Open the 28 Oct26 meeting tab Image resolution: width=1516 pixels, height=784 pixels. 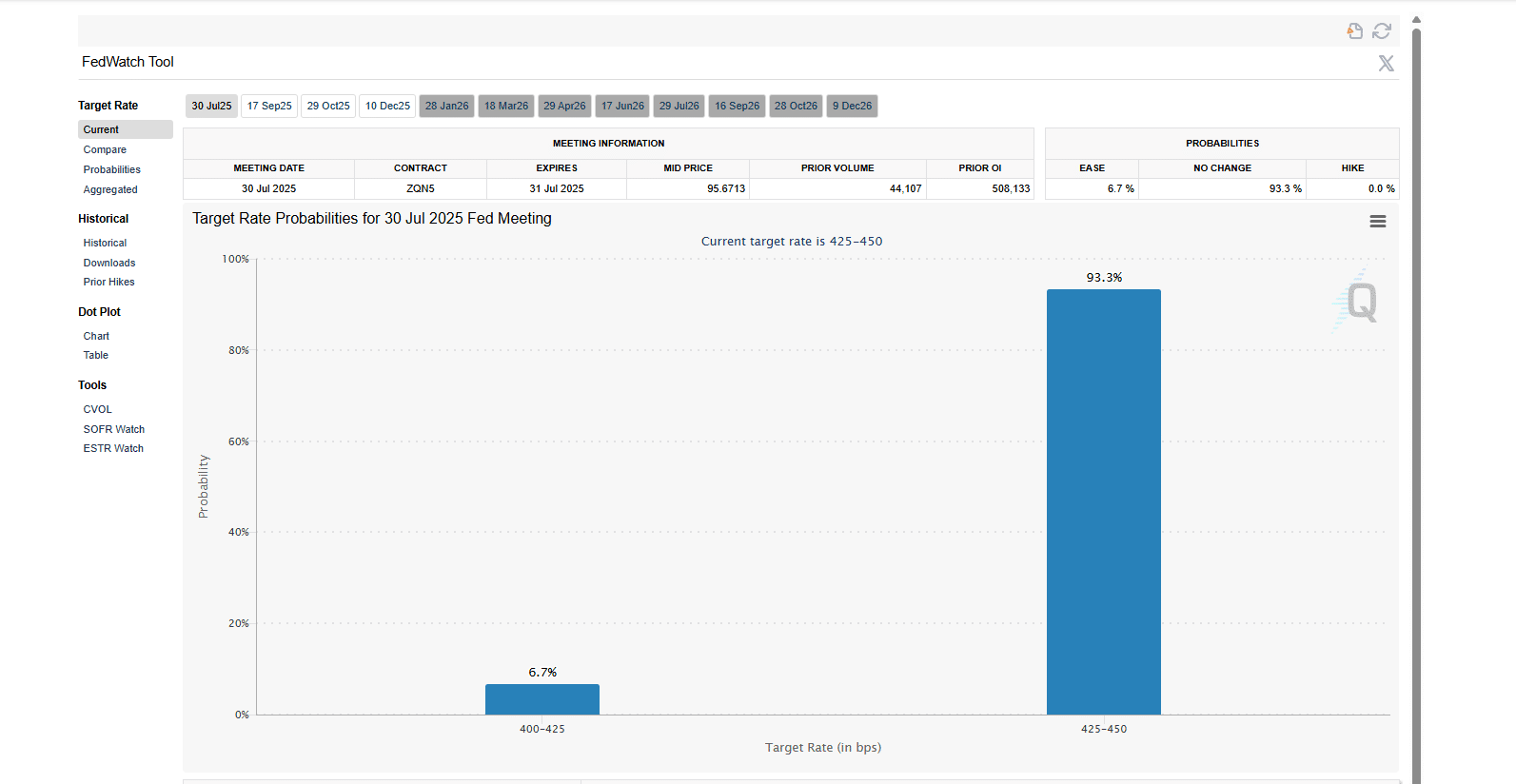(796, 106)
